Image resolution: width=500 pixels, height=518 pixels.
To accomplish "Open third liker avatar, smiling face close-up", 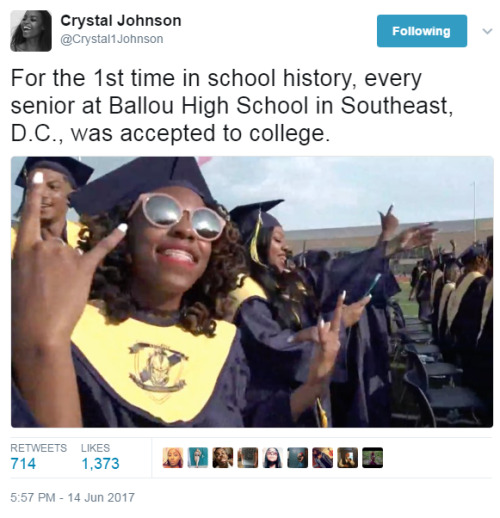I will [223, 458].
